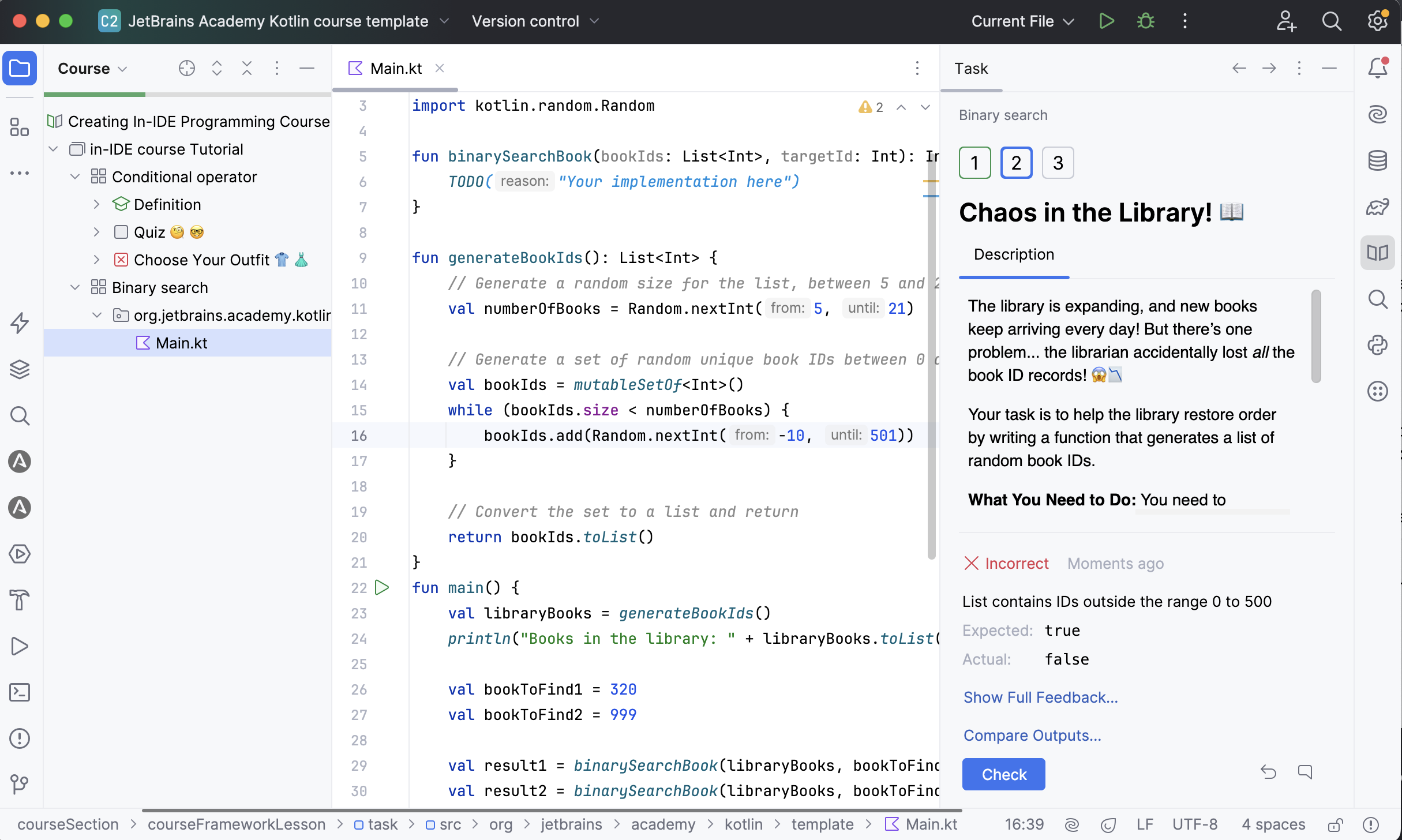Select task step 2 box
The image size is (1402, 840).
[x=1017, y=163]
